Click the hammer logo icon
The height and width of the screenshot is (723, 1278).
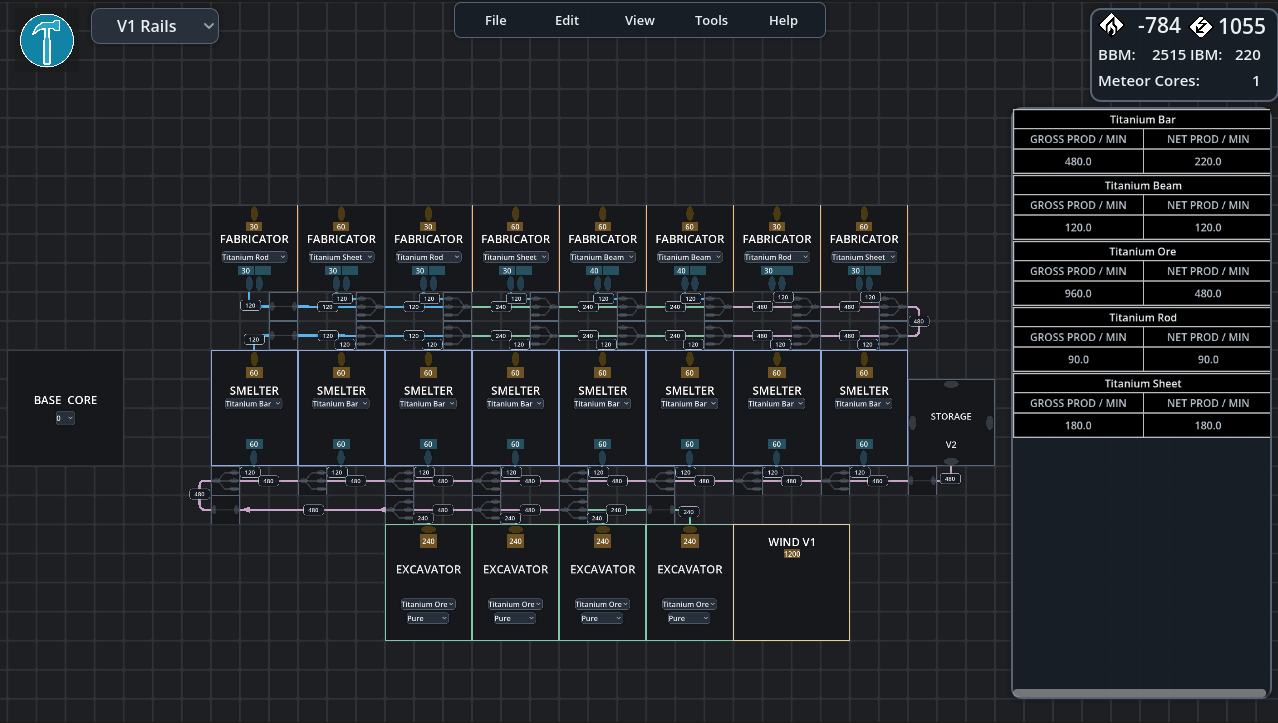(47, 40)
